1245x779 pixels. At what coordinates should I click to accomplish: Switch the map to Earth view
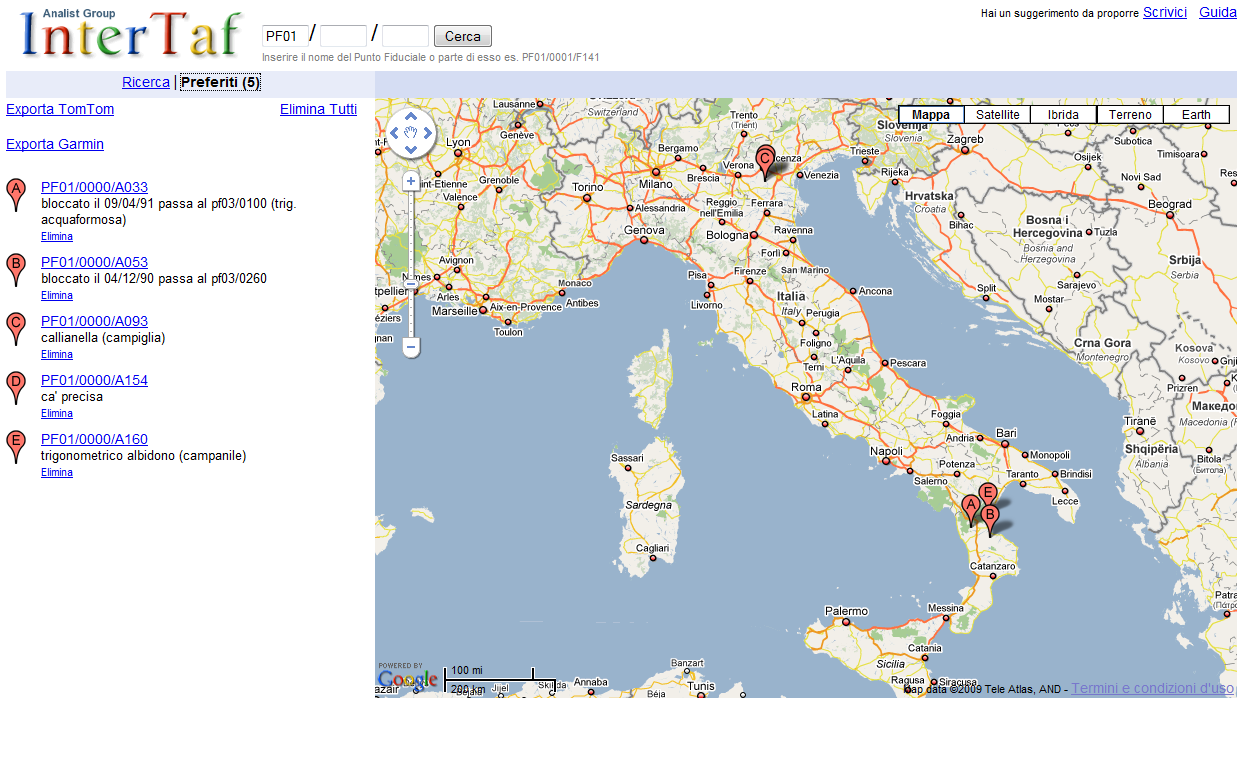[1196, 115]
